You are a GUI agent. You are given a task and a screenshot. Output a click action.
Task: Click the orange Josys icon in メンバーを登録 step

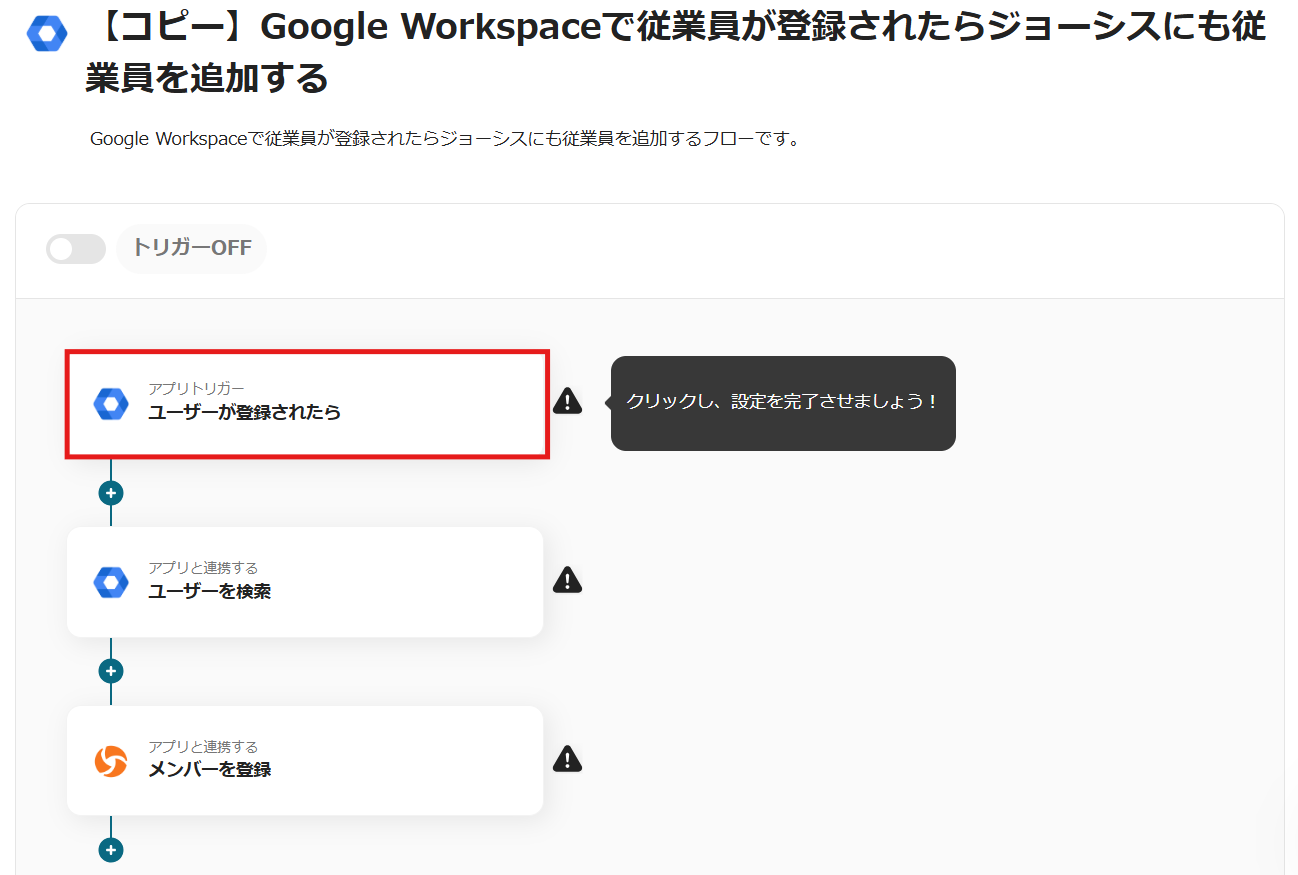pyautogui.click(x=111, y=761)
